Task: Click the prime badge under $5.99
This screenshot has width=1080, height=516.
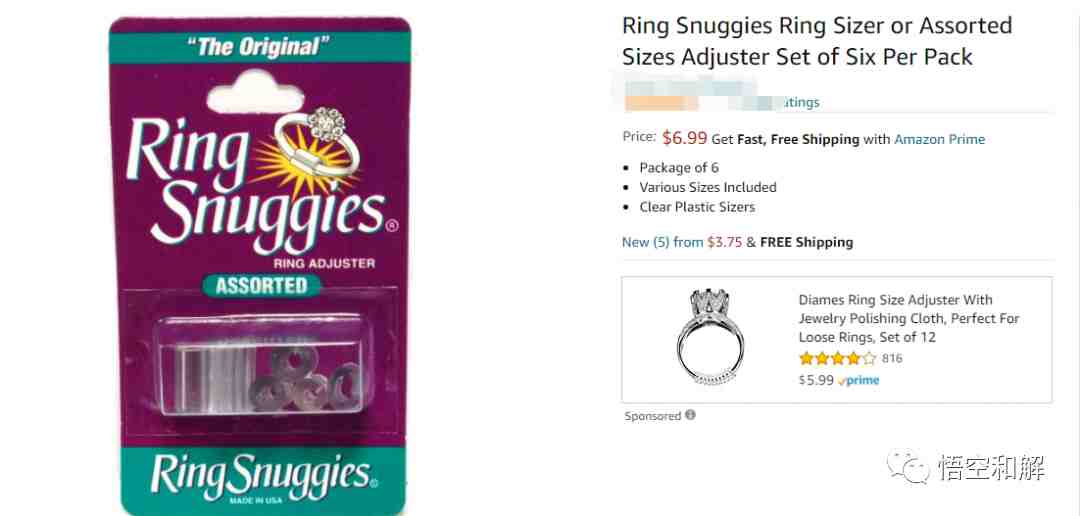Action: point(859,380)
